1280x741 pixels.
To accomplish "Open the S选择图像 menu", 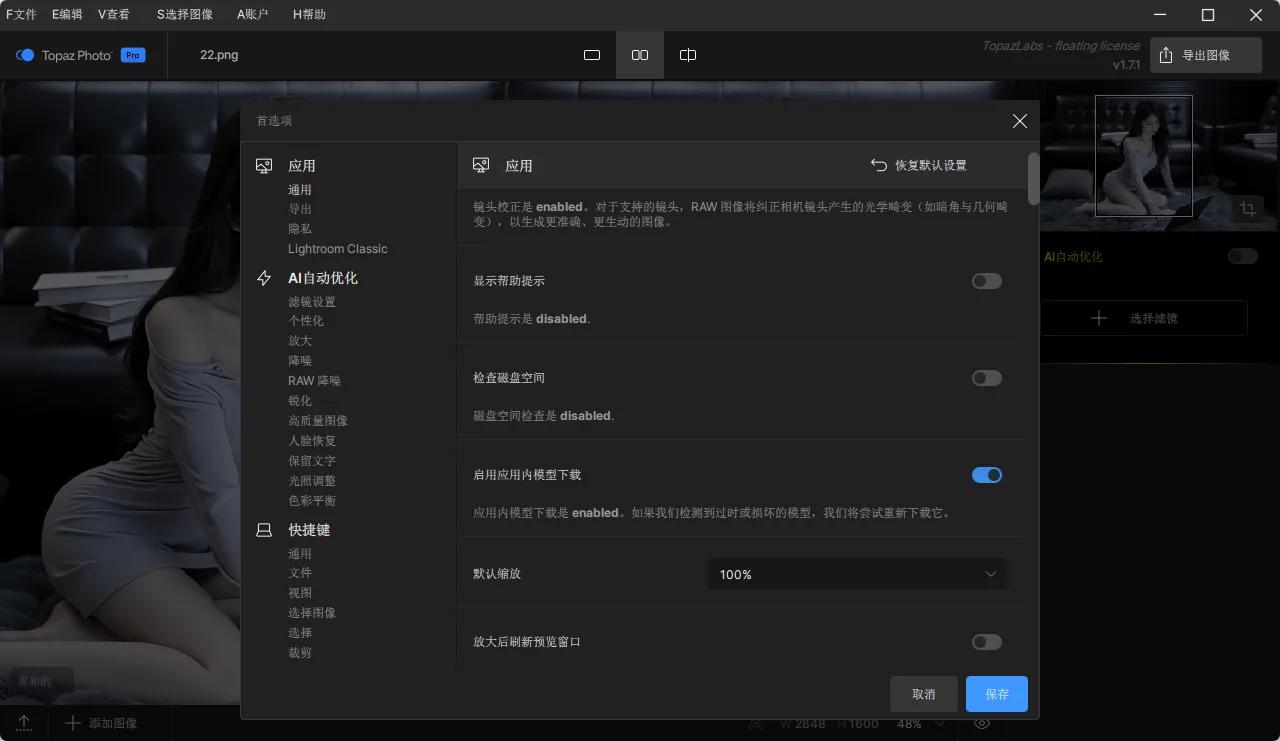I will pos(185,14).
